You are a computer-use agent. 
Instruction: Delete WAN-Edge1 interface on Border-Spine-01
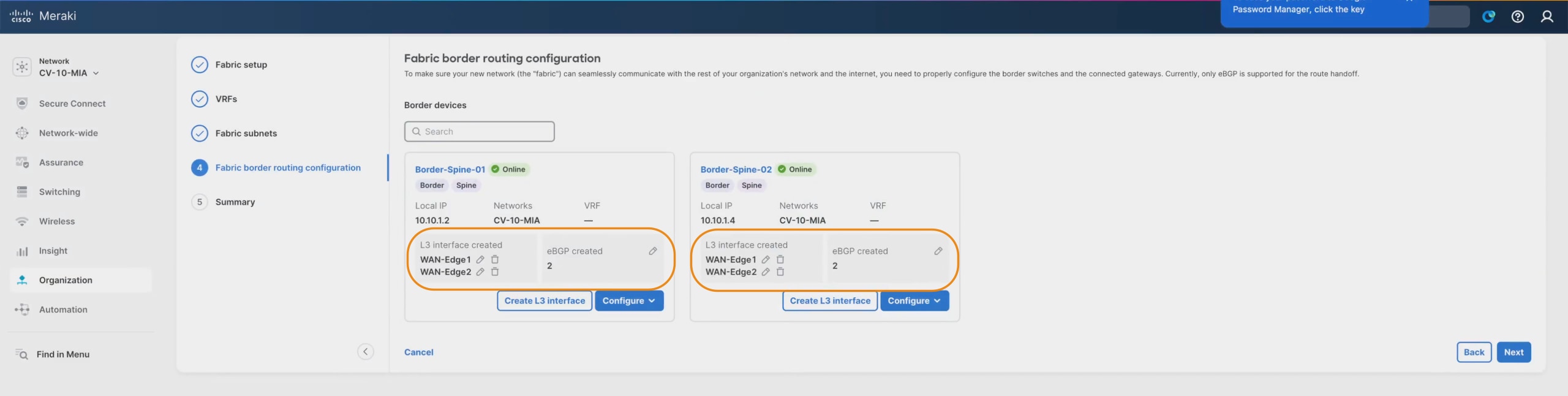495,259
